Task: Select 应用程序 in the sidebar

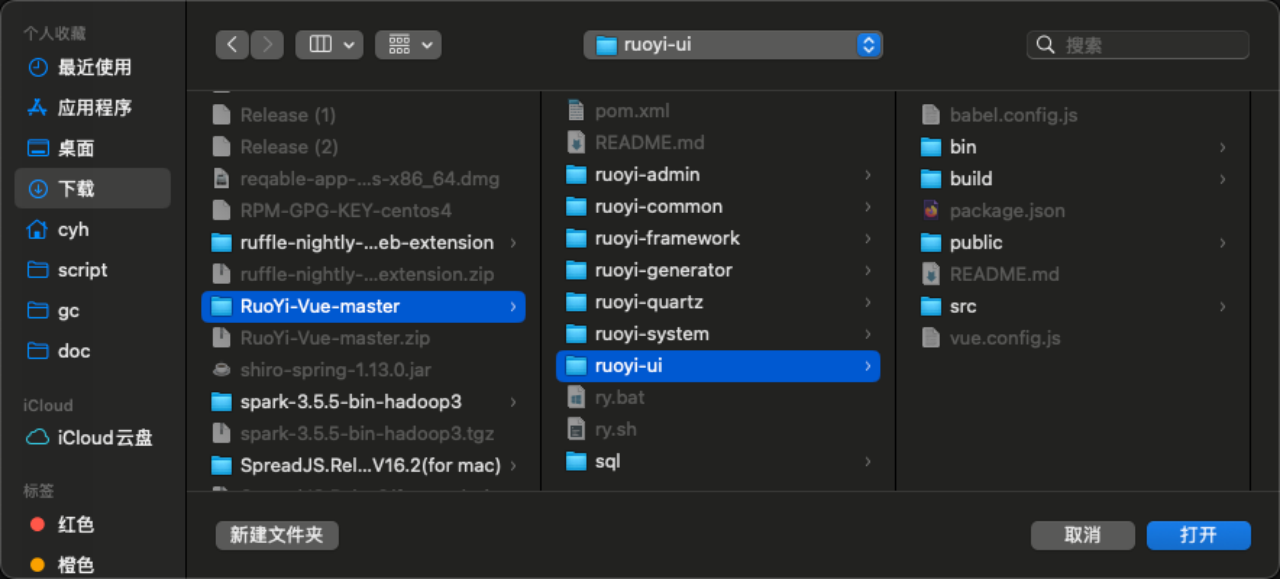Action: 92,107
